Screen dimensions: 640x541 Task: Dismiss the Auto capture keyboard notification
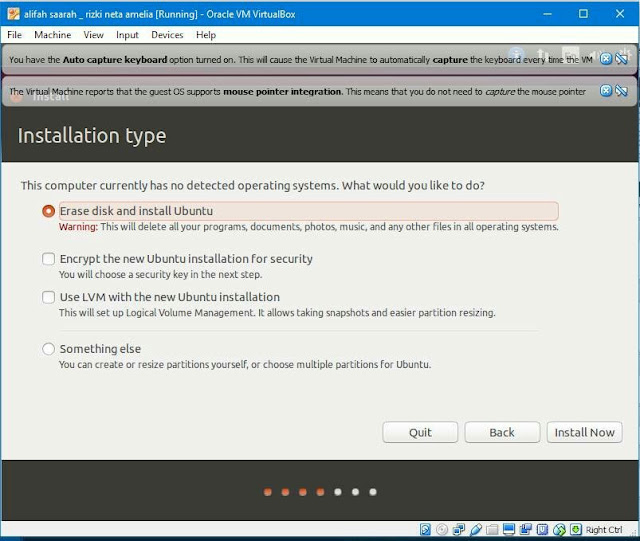coord(606,59)
